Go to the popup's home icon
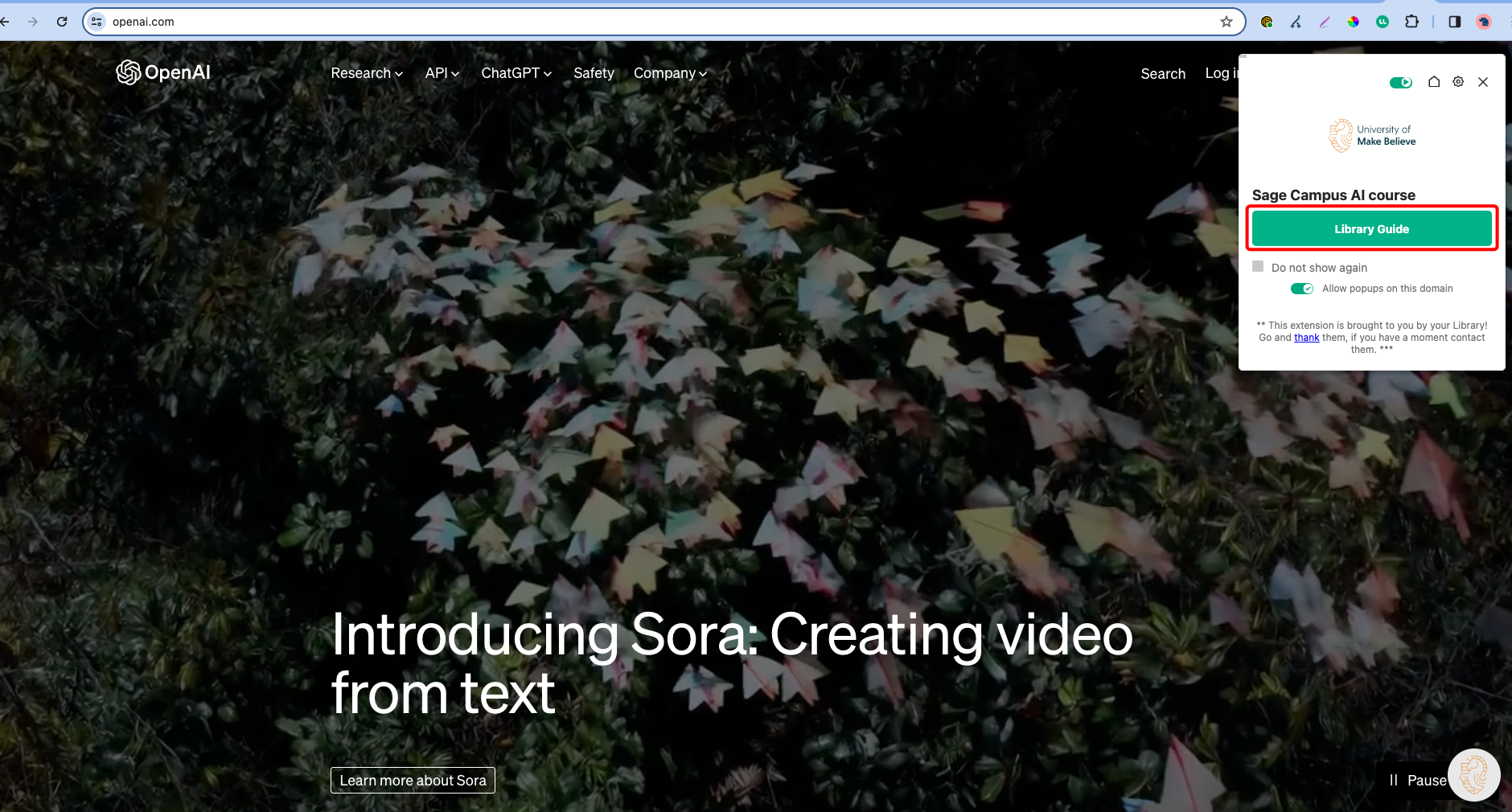Screen dimensions: 1512x812 coord(1434,82)
